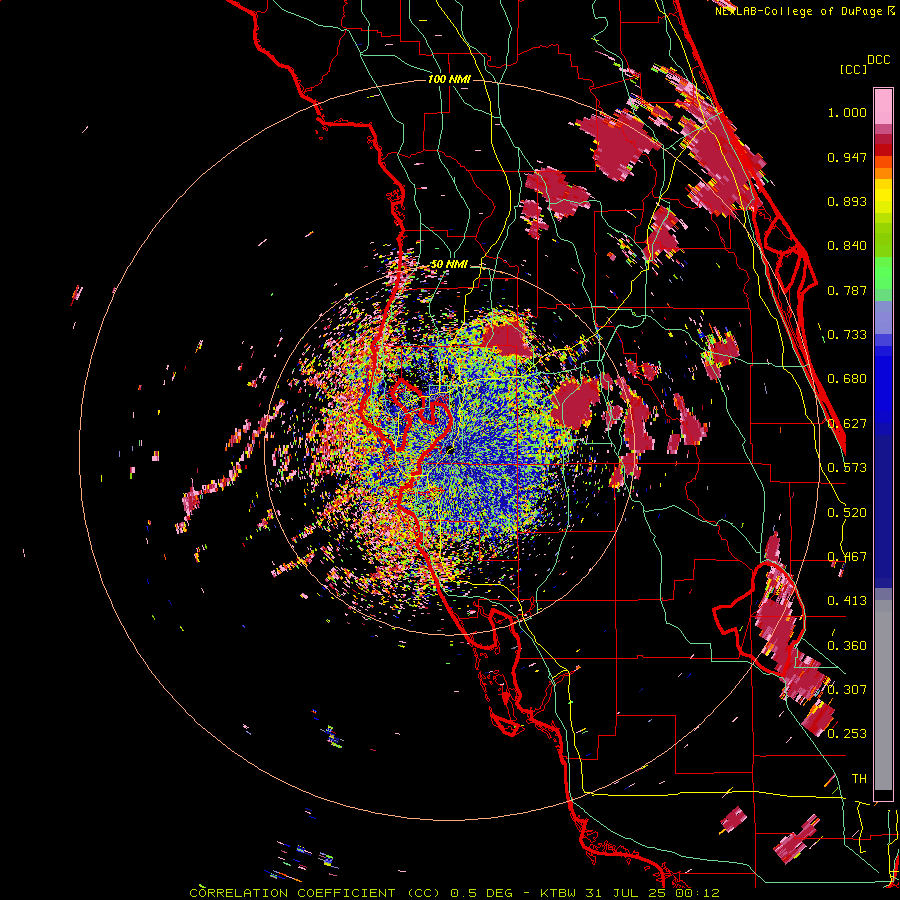Pick the bright green segment near 0.787

[883, 278]
